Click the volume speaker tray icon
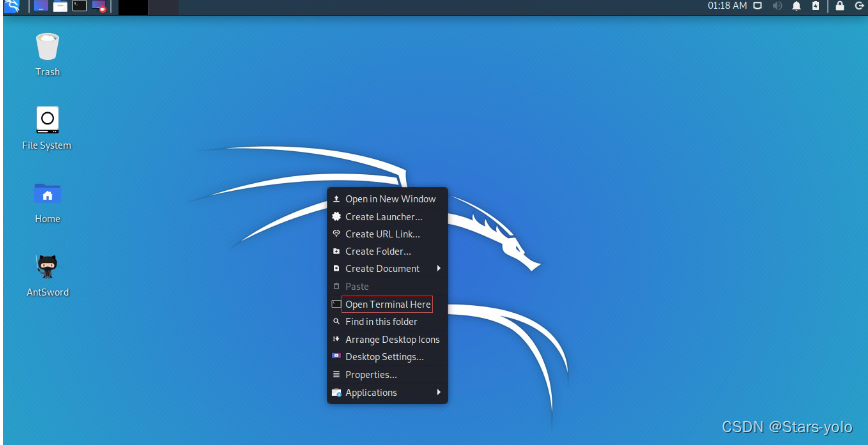 777,6
